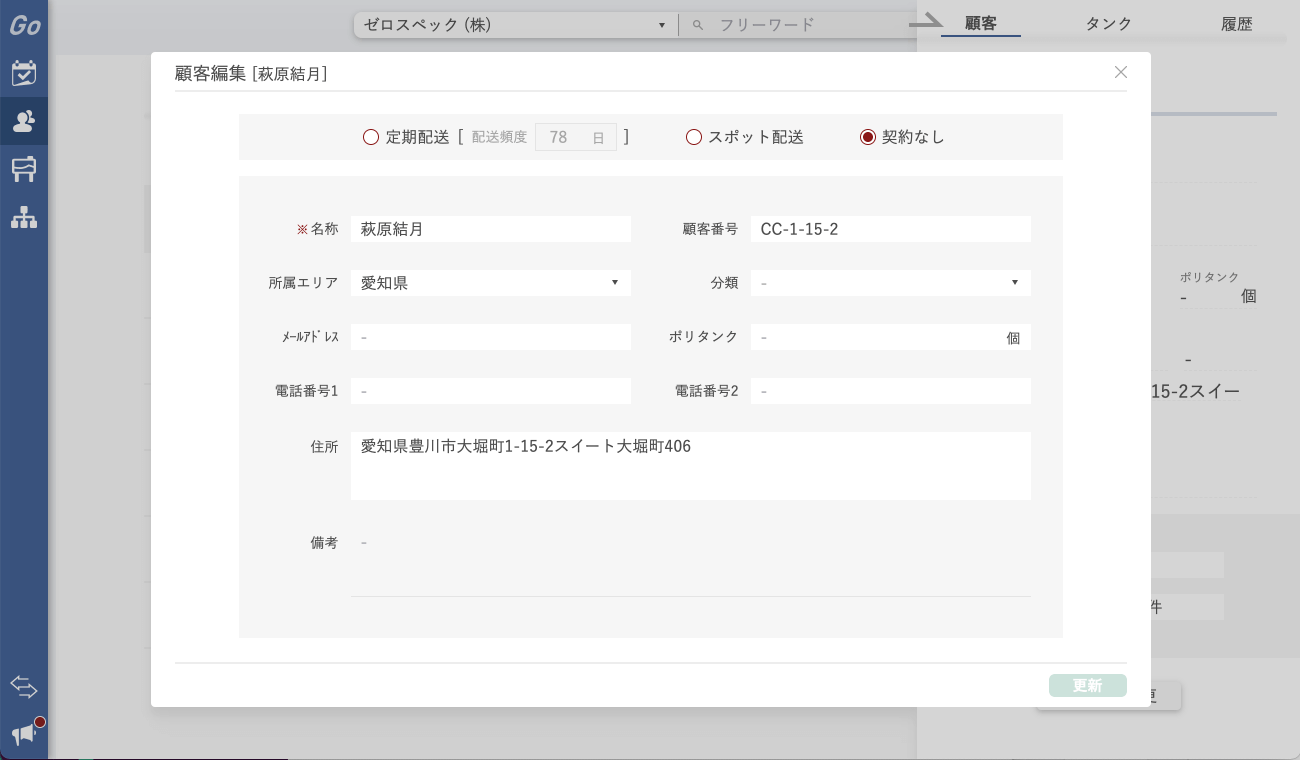1300x760 pixels.
Task: Click the 電話番号2 input field
Action: [891, 391]
